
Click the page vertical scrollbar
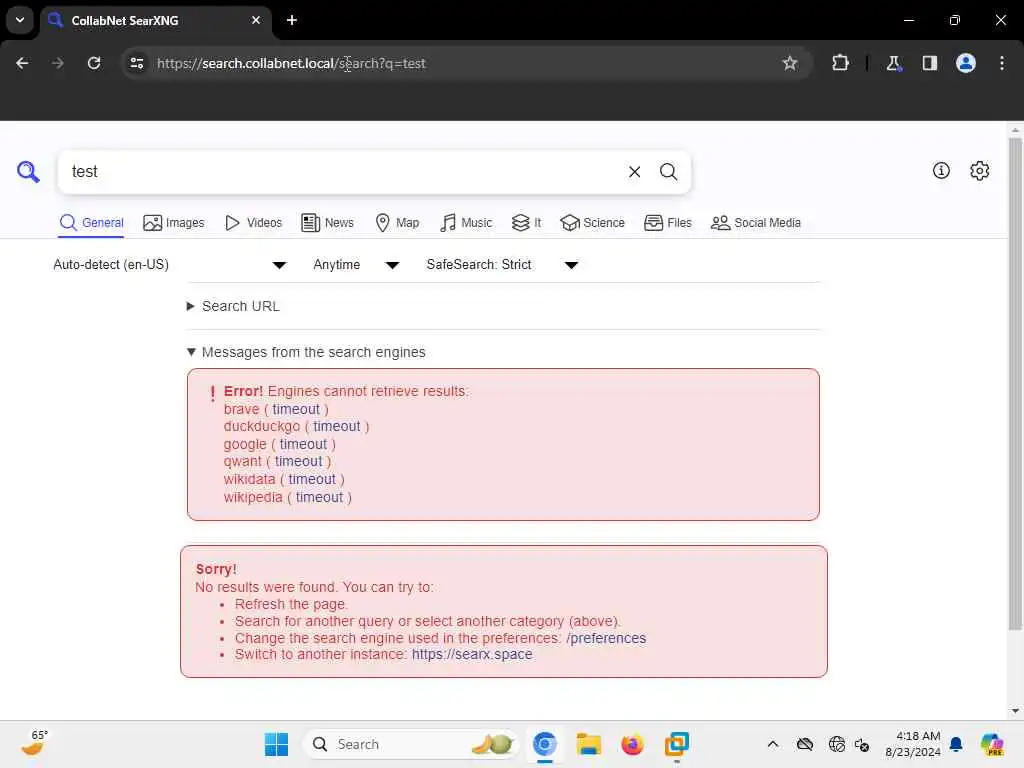(x=1014, y=384)
